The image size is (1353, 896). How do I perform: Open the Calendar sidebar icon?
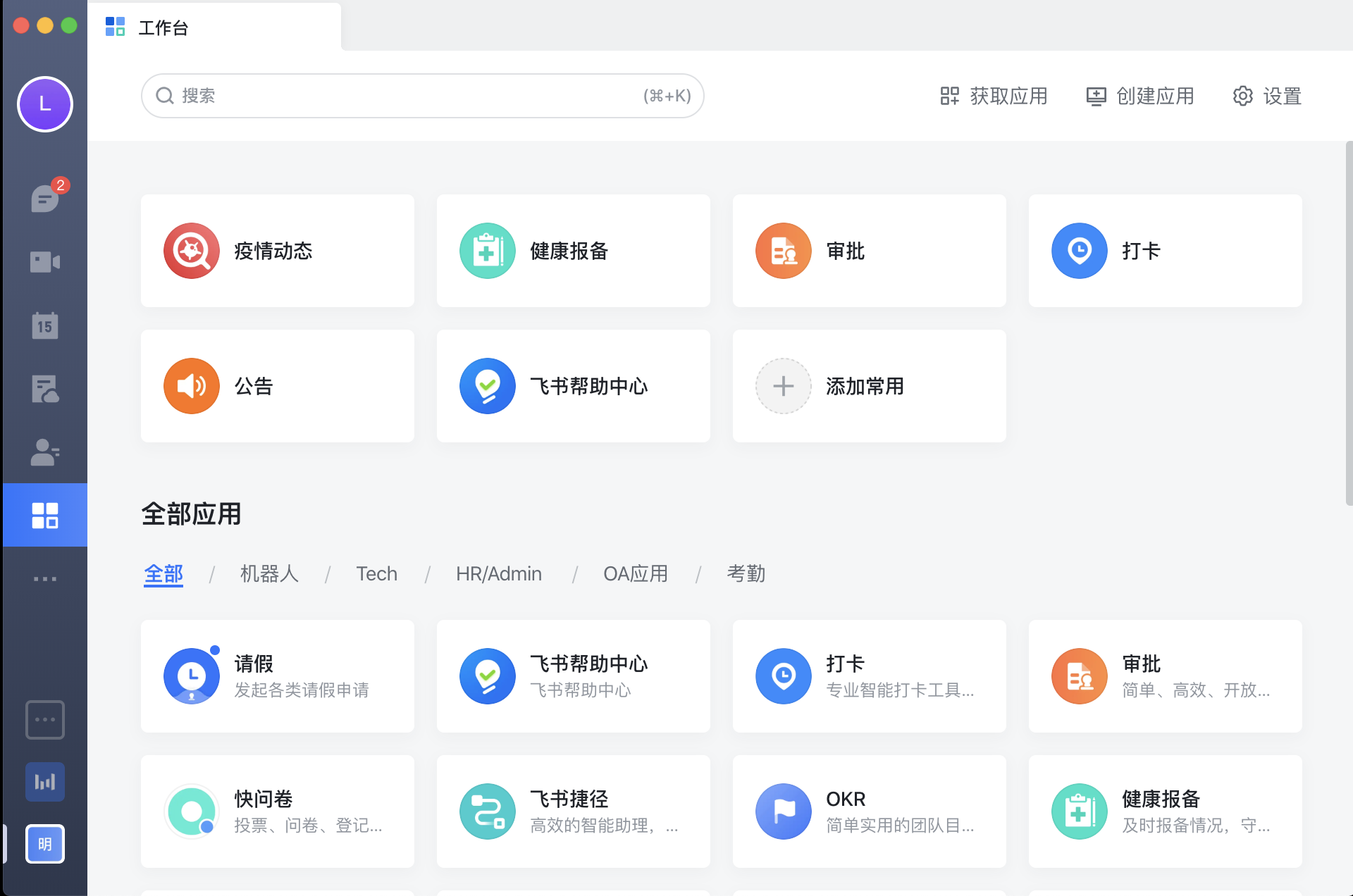45,325
